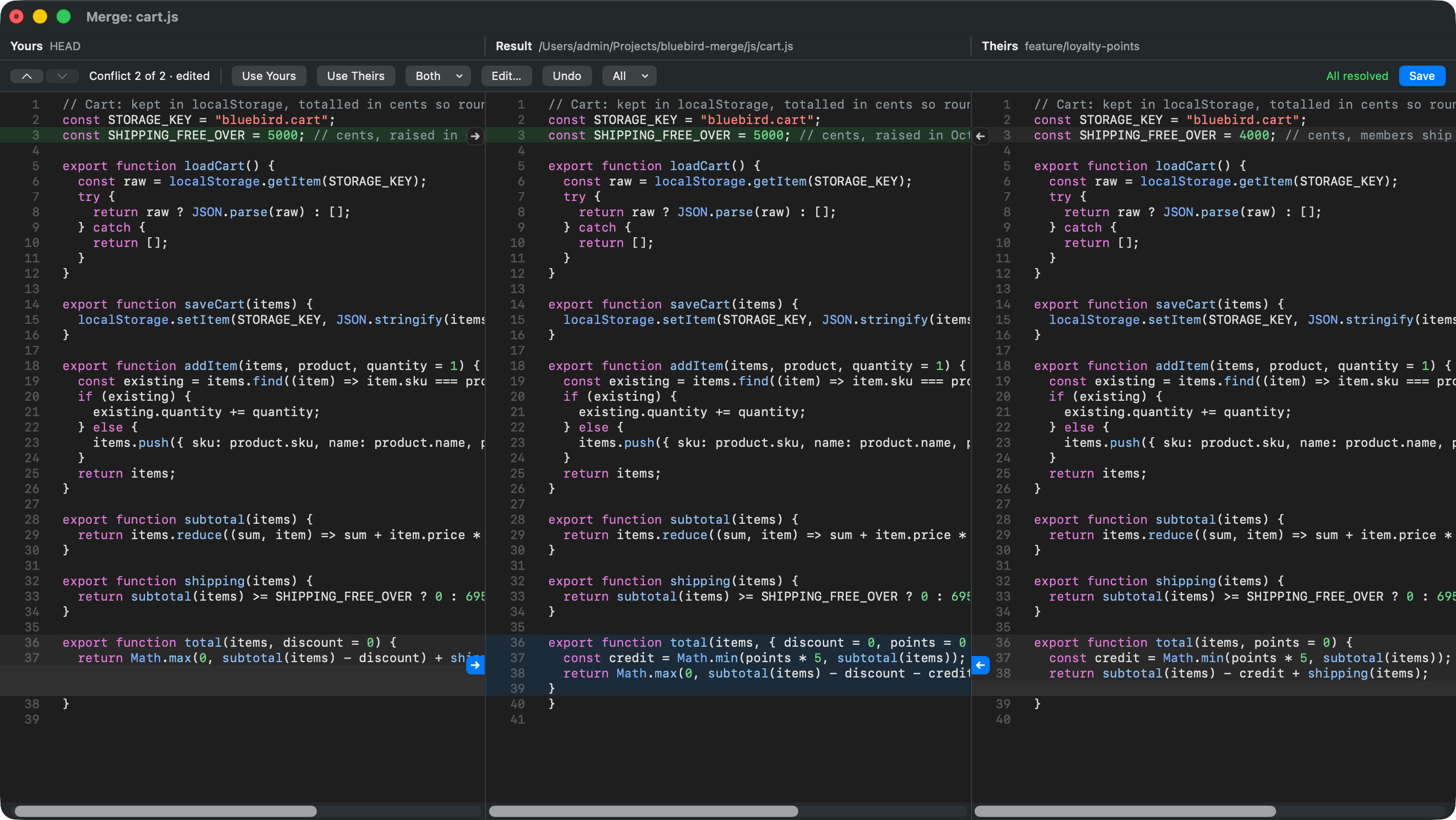Apply Theirs blue arrow on line 37
The image size is (1456, 820).
click(x=981, y=665)
